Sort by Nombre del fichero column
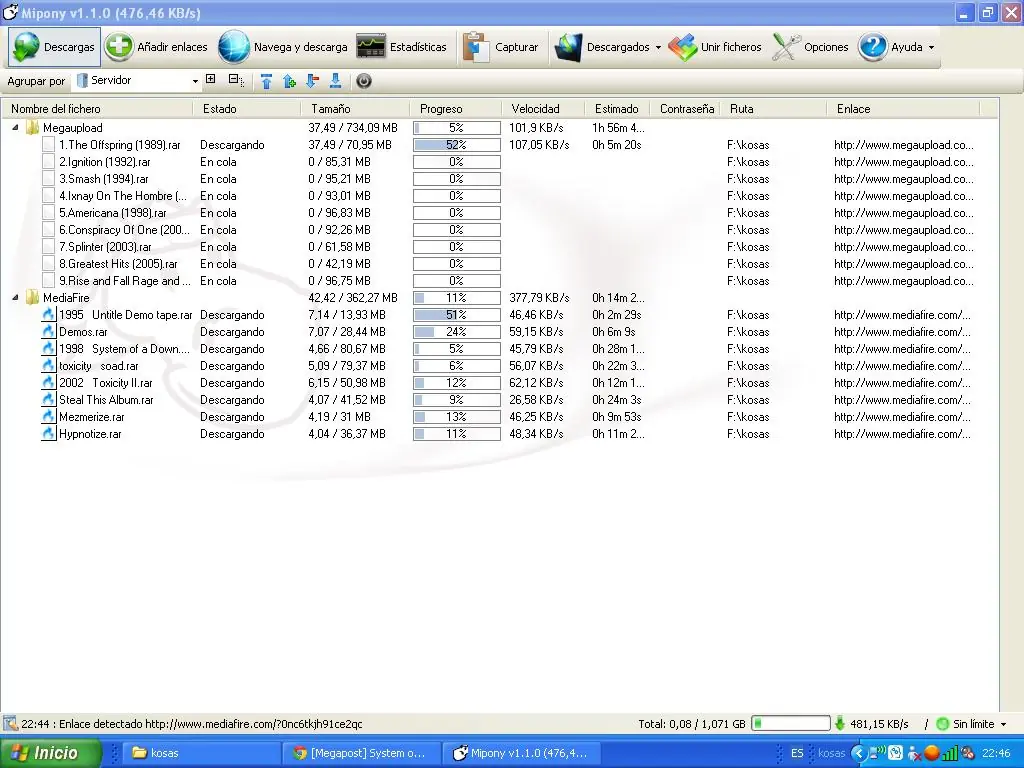 (97, 109)
